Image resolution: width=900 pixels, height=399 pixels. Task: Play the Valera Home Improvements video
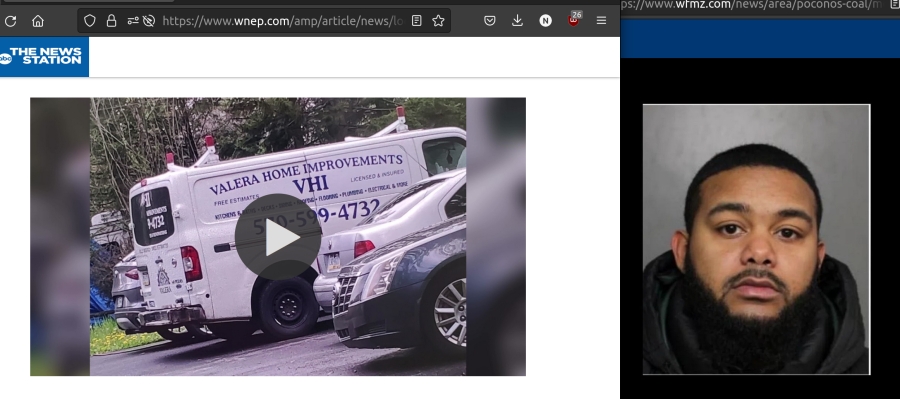click(278, 237)
